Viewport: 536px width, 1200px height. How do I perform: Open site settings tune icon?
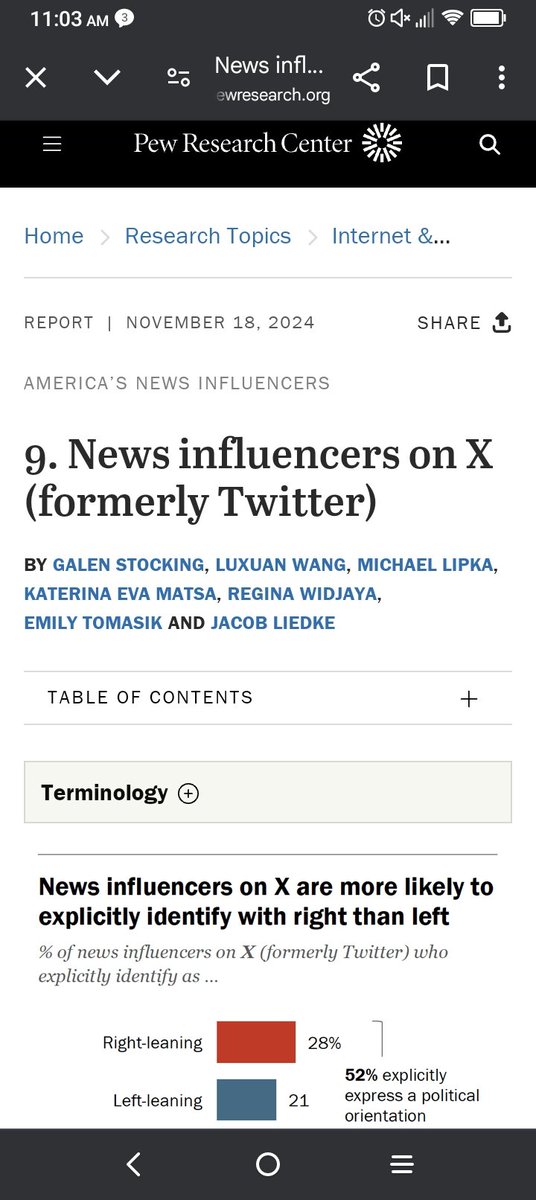click(x=179, y=79)
